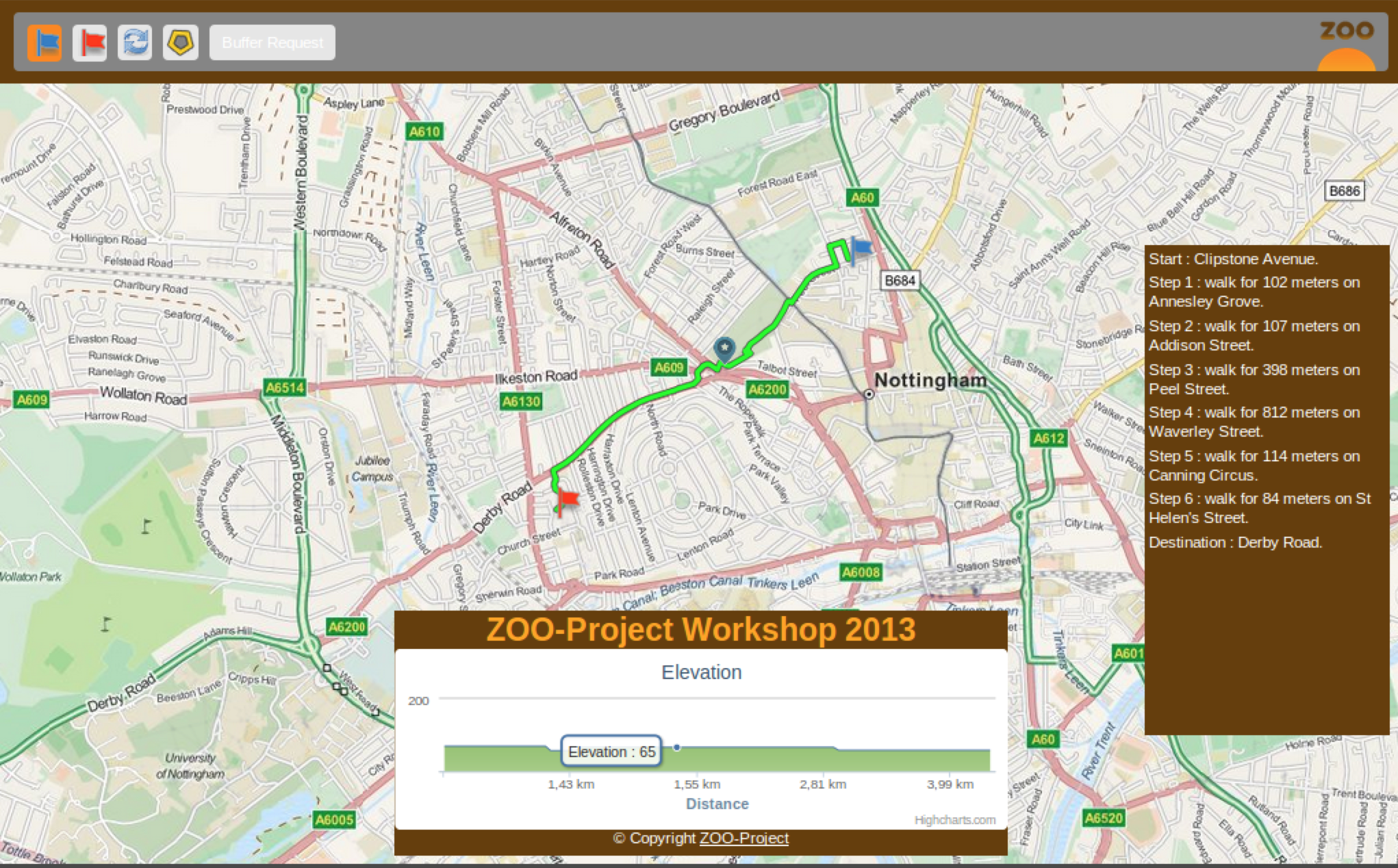Viewport: 1398px width, 868px height.
Task: Open the ZOO-Project copyright link
Action: point(744,838)
